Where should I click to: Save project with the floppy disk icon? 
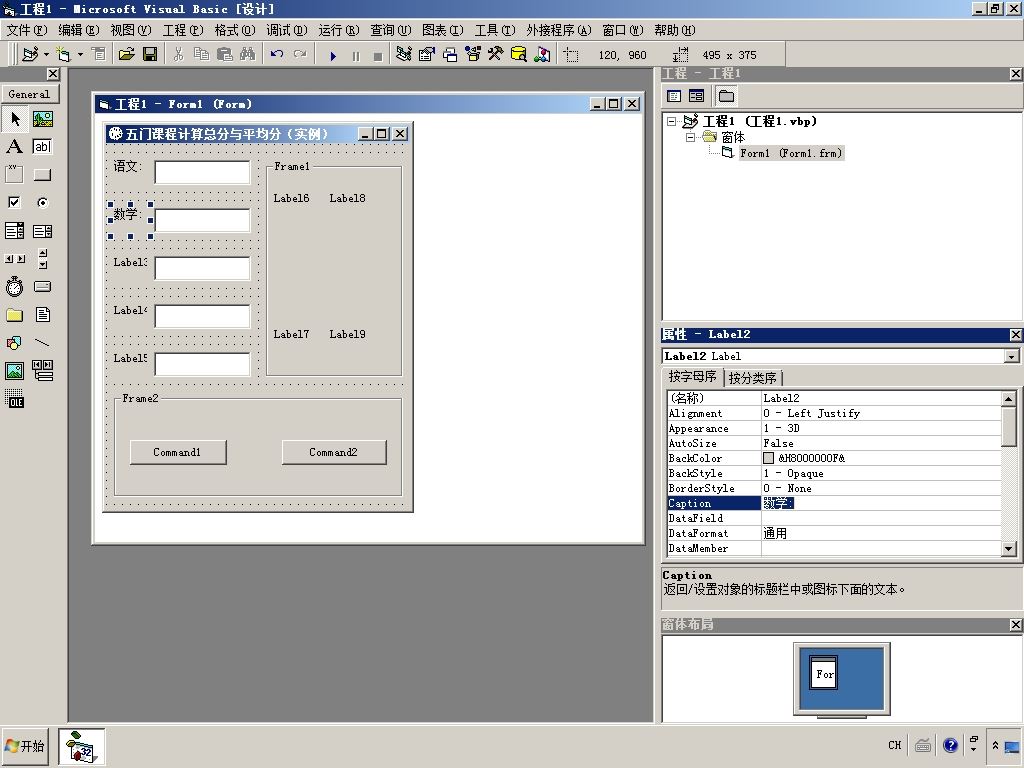click(x=150, y=54)
